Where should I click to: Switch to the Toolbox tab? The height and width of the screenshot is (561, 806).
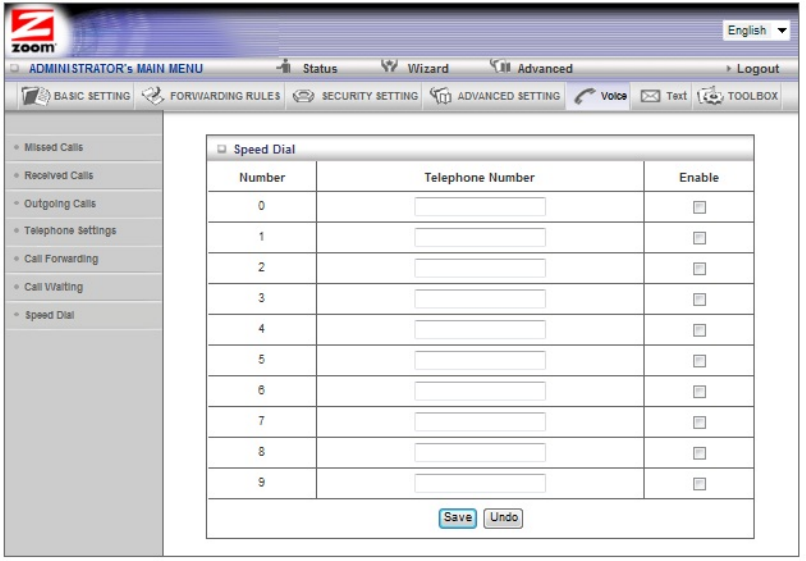[x=738, y=96]
